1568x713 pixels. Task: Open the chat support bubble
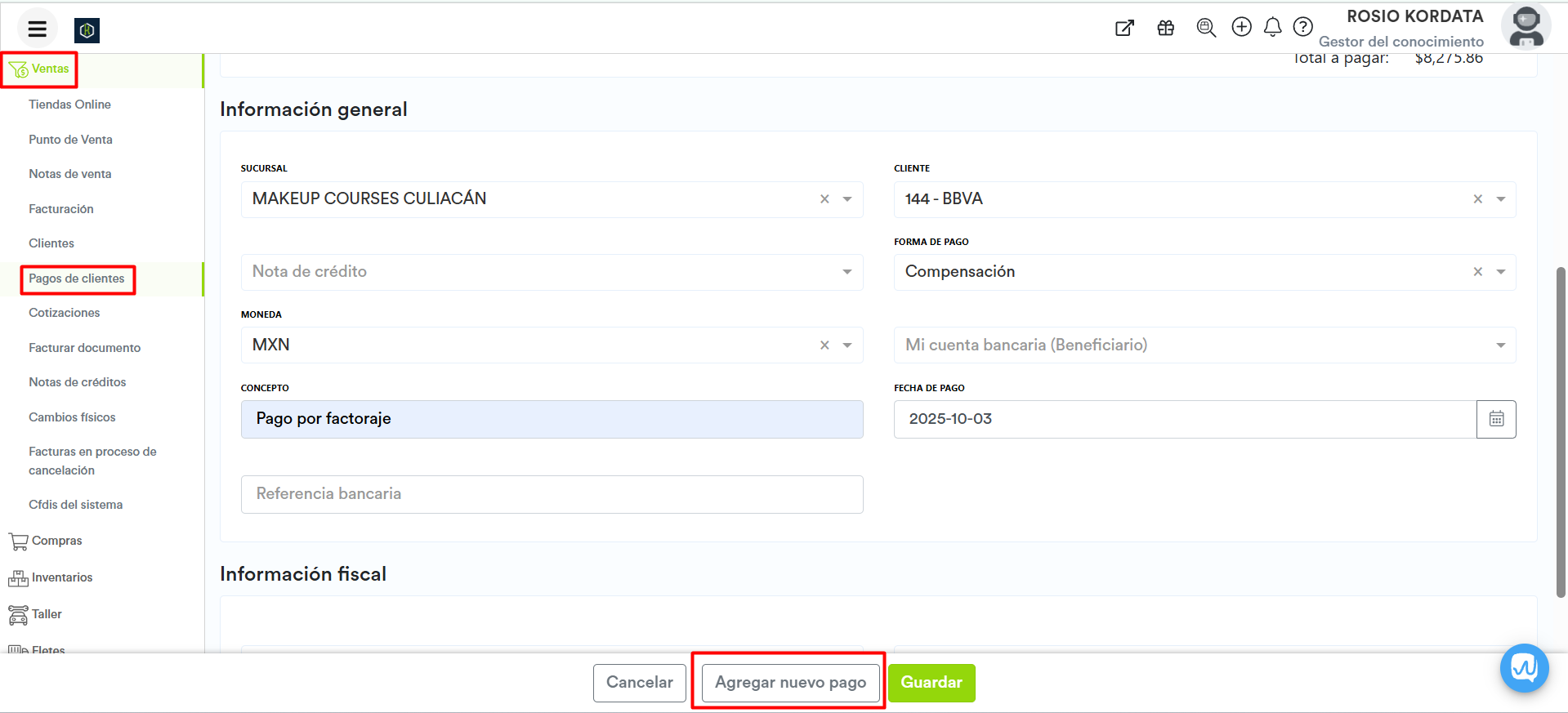coord(1524,668)
